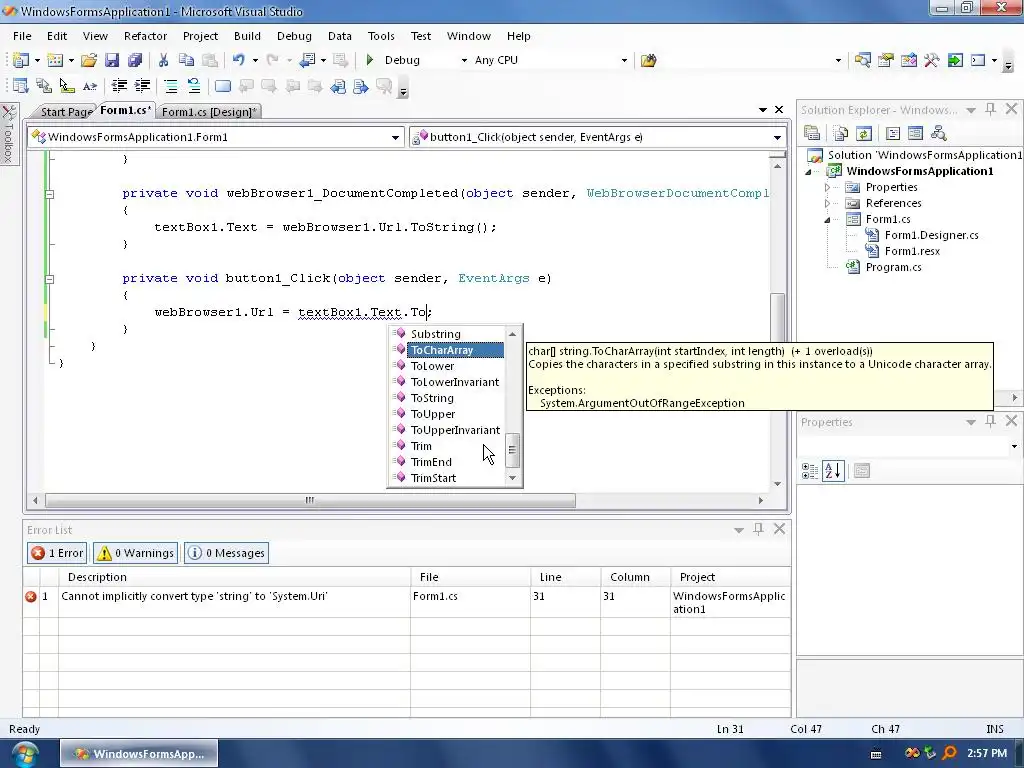Viewport: 1024px width, 768px height.
Task: Select the 'Cannot implicitly convert type' error row
Action: coord(406,603)
